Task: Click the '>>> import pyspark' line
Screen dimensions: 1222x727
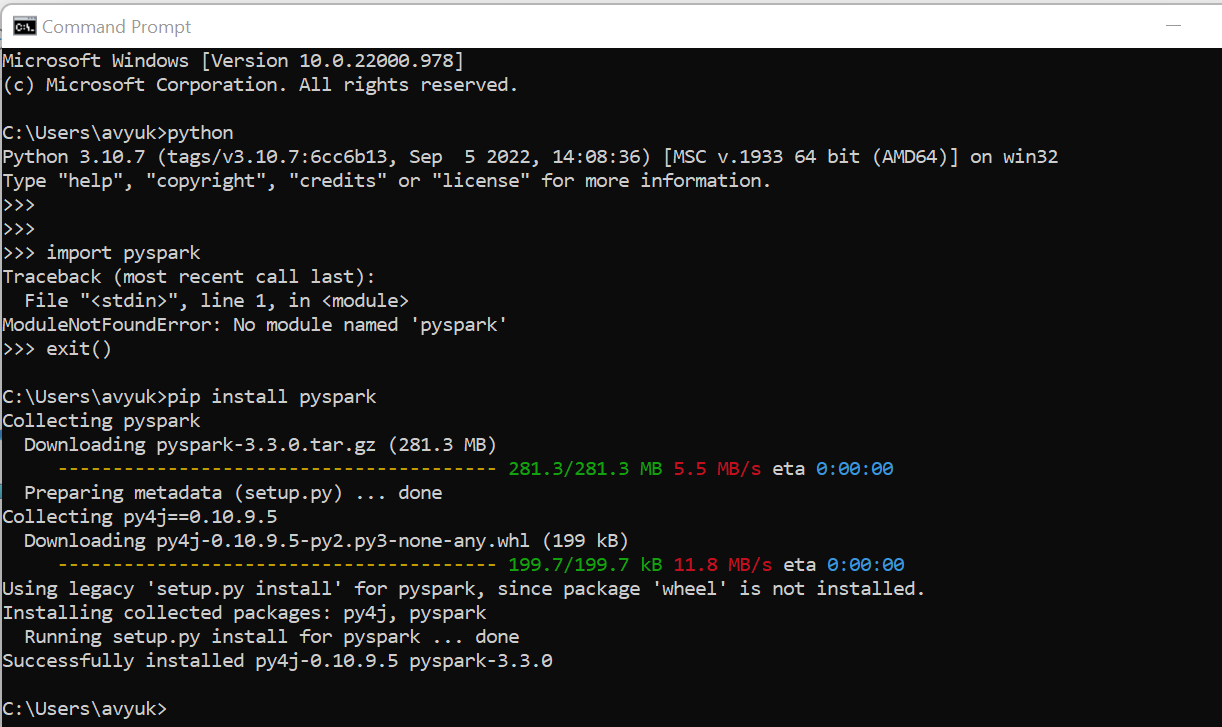Action: tap(101, 253)
